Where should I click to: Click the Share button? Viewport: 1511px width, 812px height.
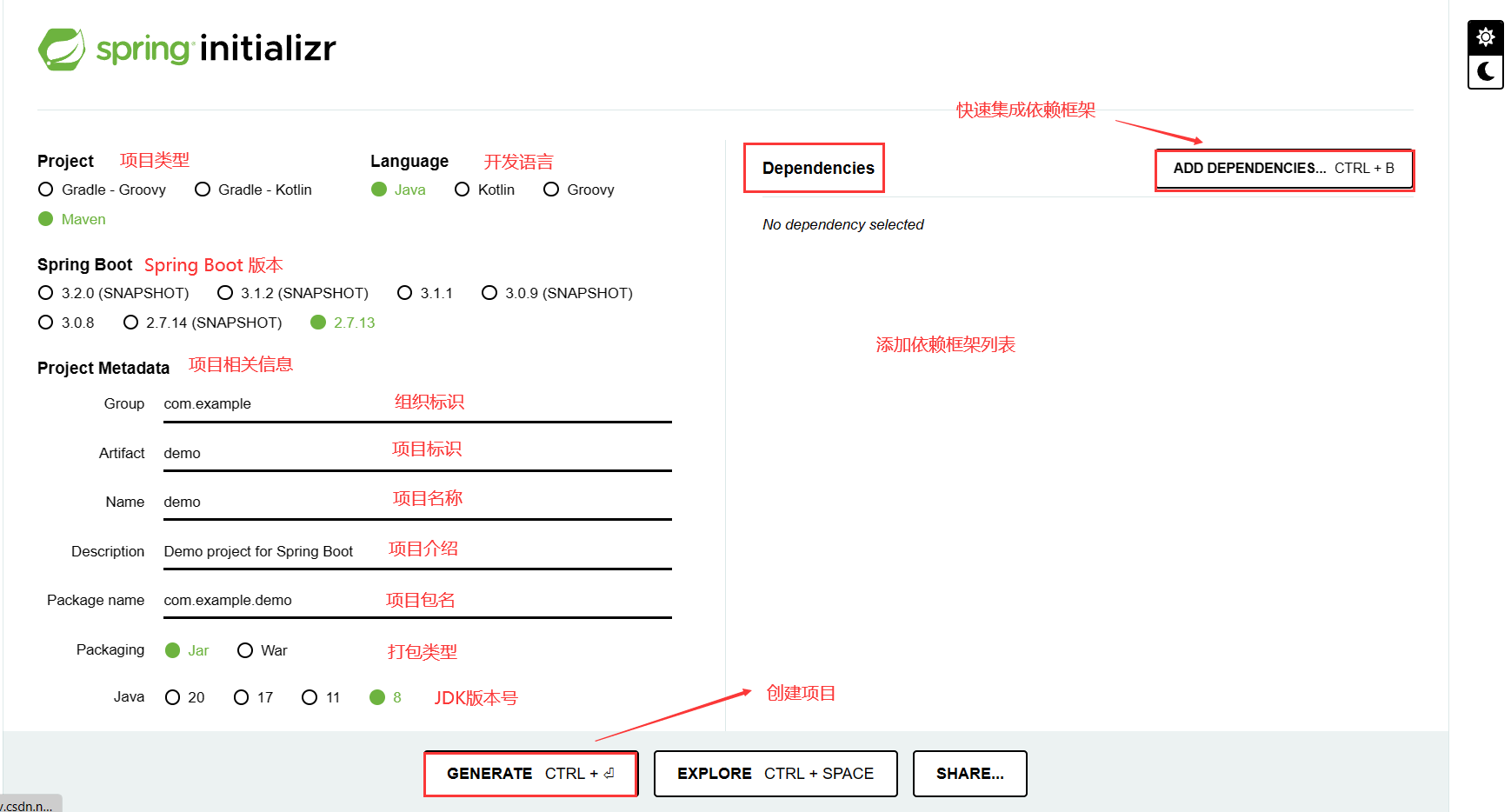pyautogui.click(x=970, y=774)
